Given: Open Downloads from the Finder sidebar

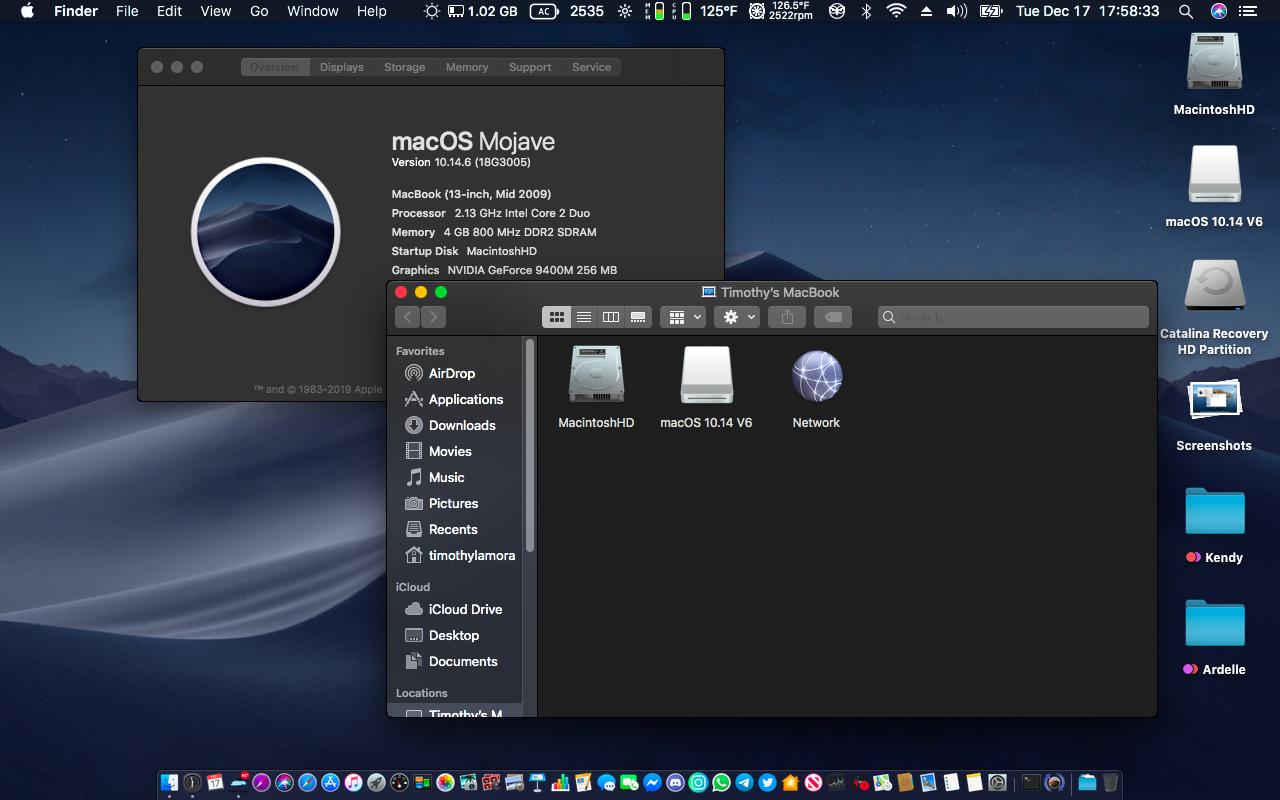Looking at the screenshot, I should point(462,425).
